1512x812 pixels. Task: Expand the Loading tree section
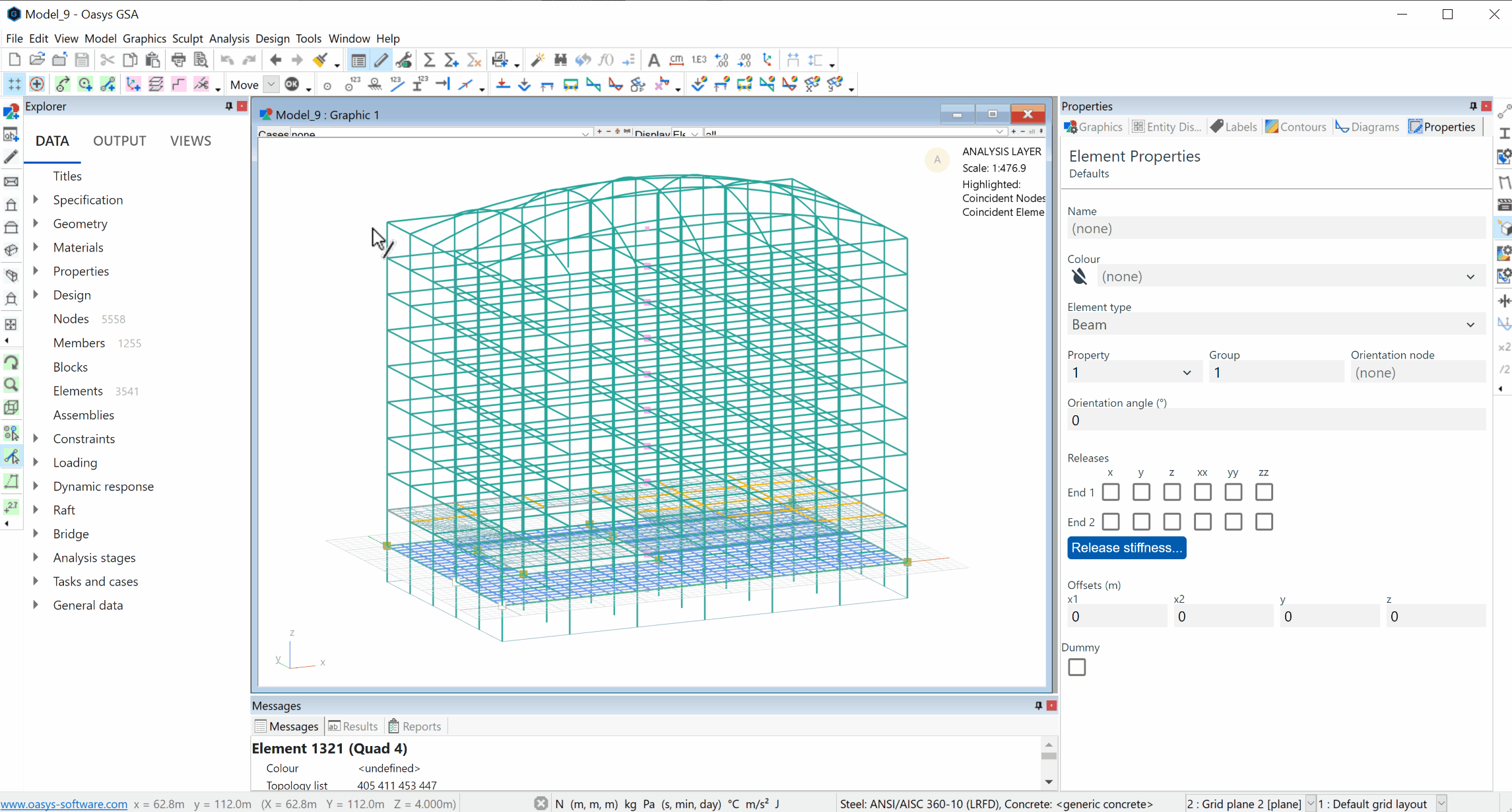(36, 462)
